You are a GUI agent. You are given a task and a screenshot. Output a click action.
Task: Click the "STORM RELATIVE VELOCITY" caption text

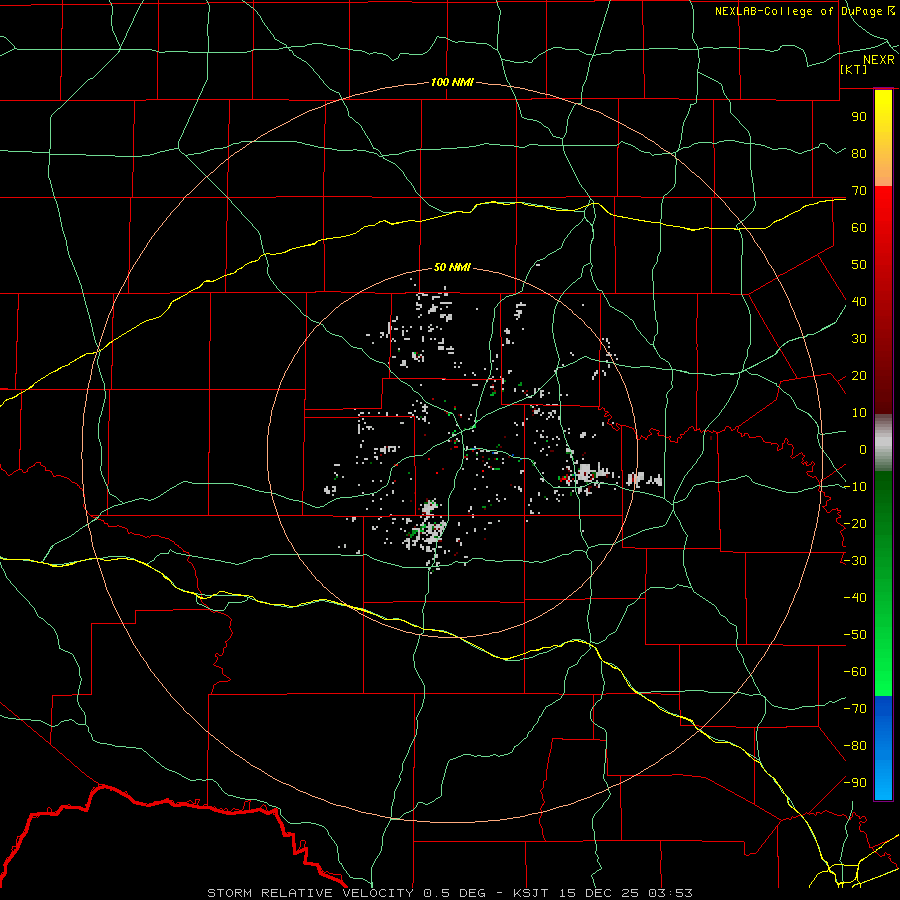pos(310,893)
